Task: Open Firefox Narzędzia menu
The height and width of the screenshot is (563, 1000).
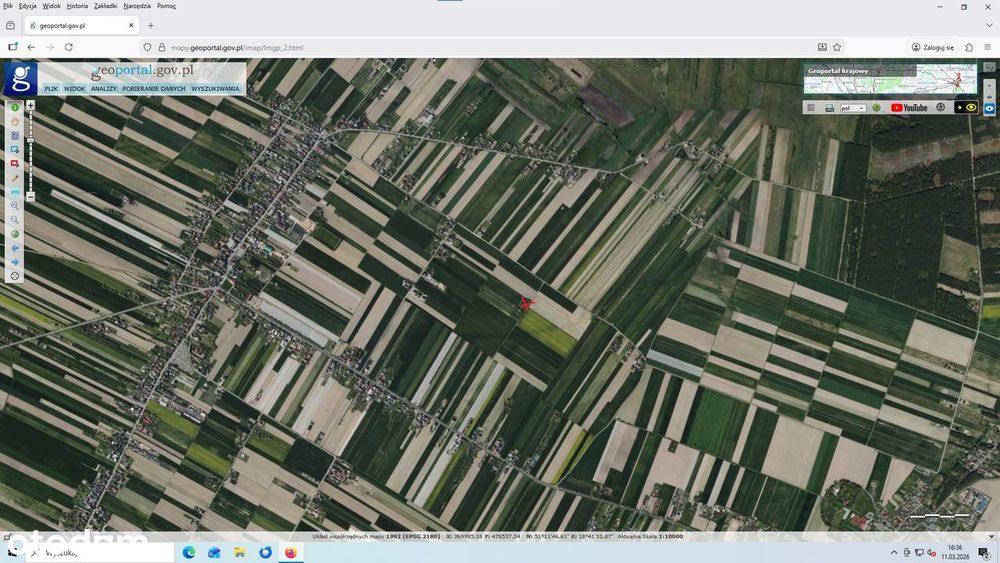Action: click(x=137, y=6)
